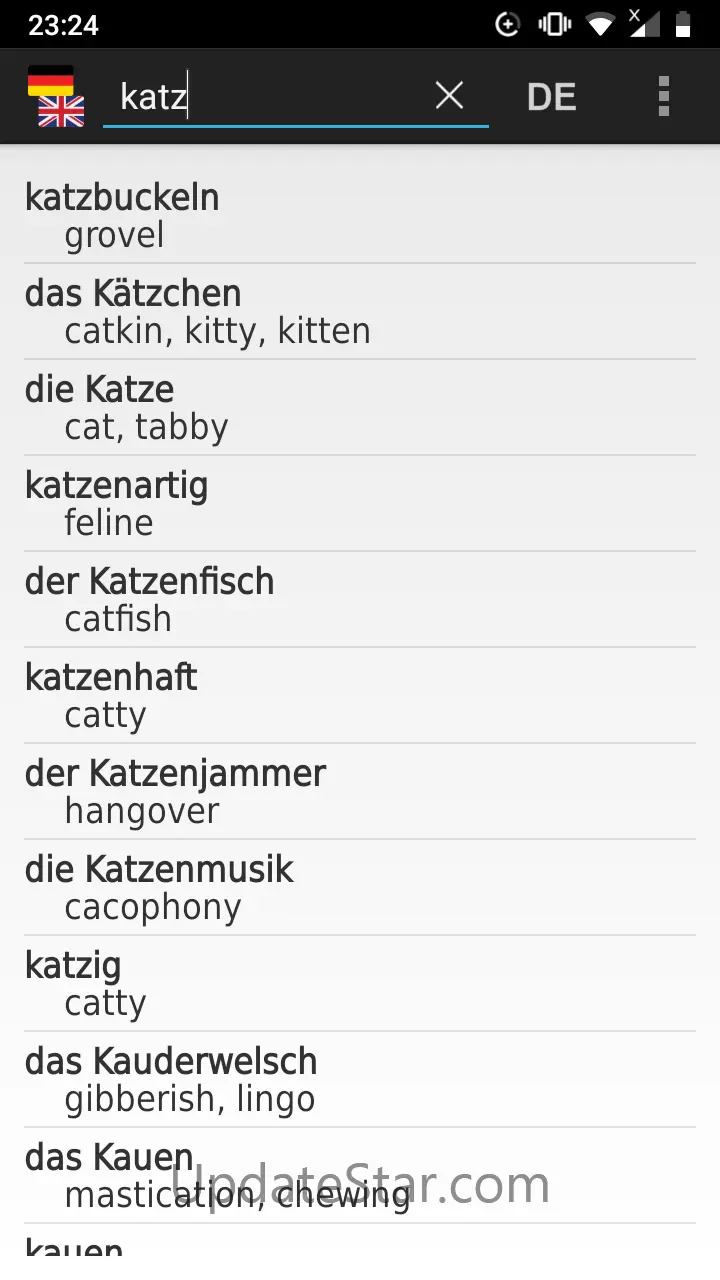
Task: Tap the das Kauderwelsch entry
Action: coord(360,1080)
